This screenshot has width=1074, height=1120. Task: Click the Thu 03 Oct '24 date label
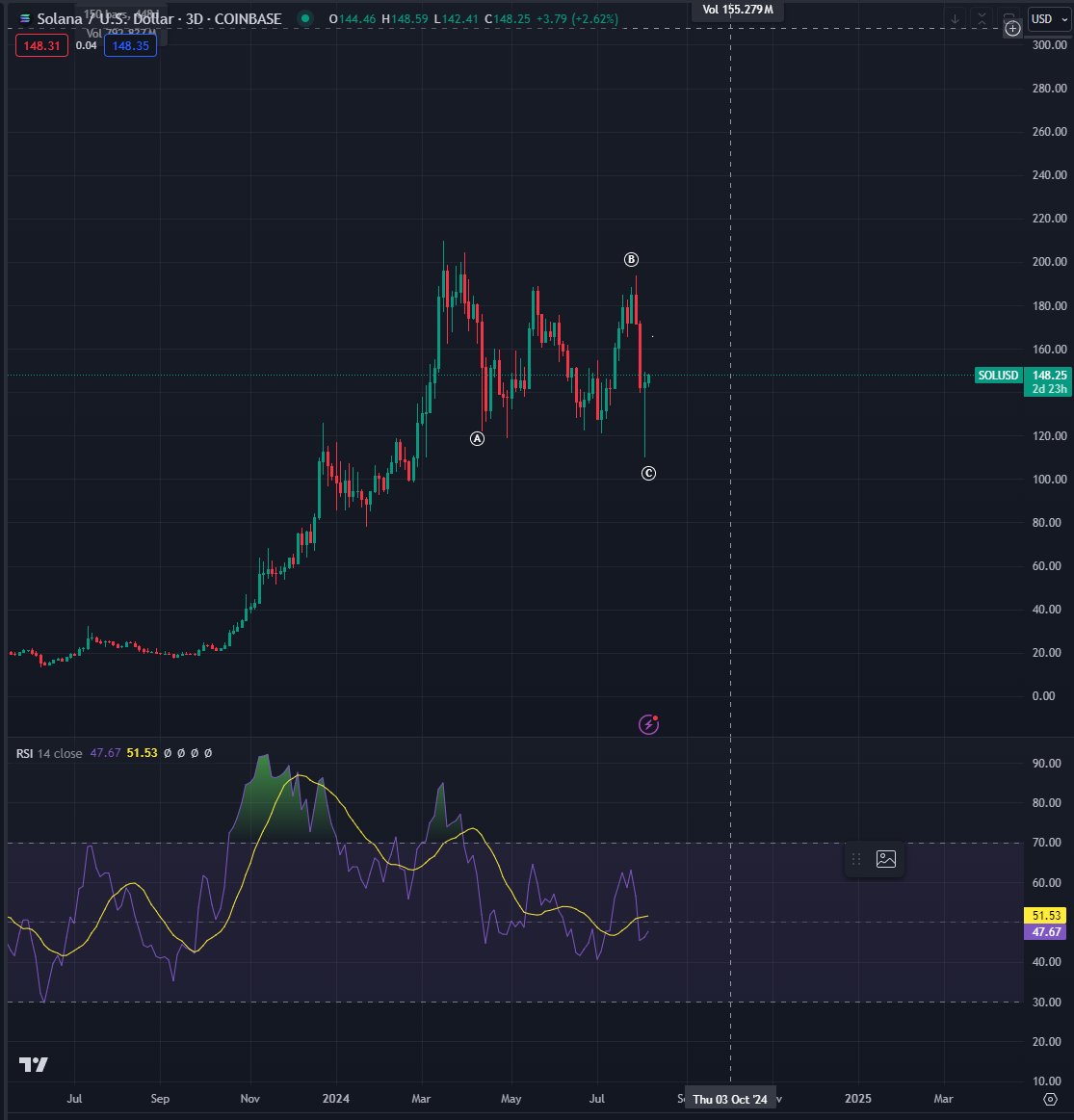(729, 1099)
